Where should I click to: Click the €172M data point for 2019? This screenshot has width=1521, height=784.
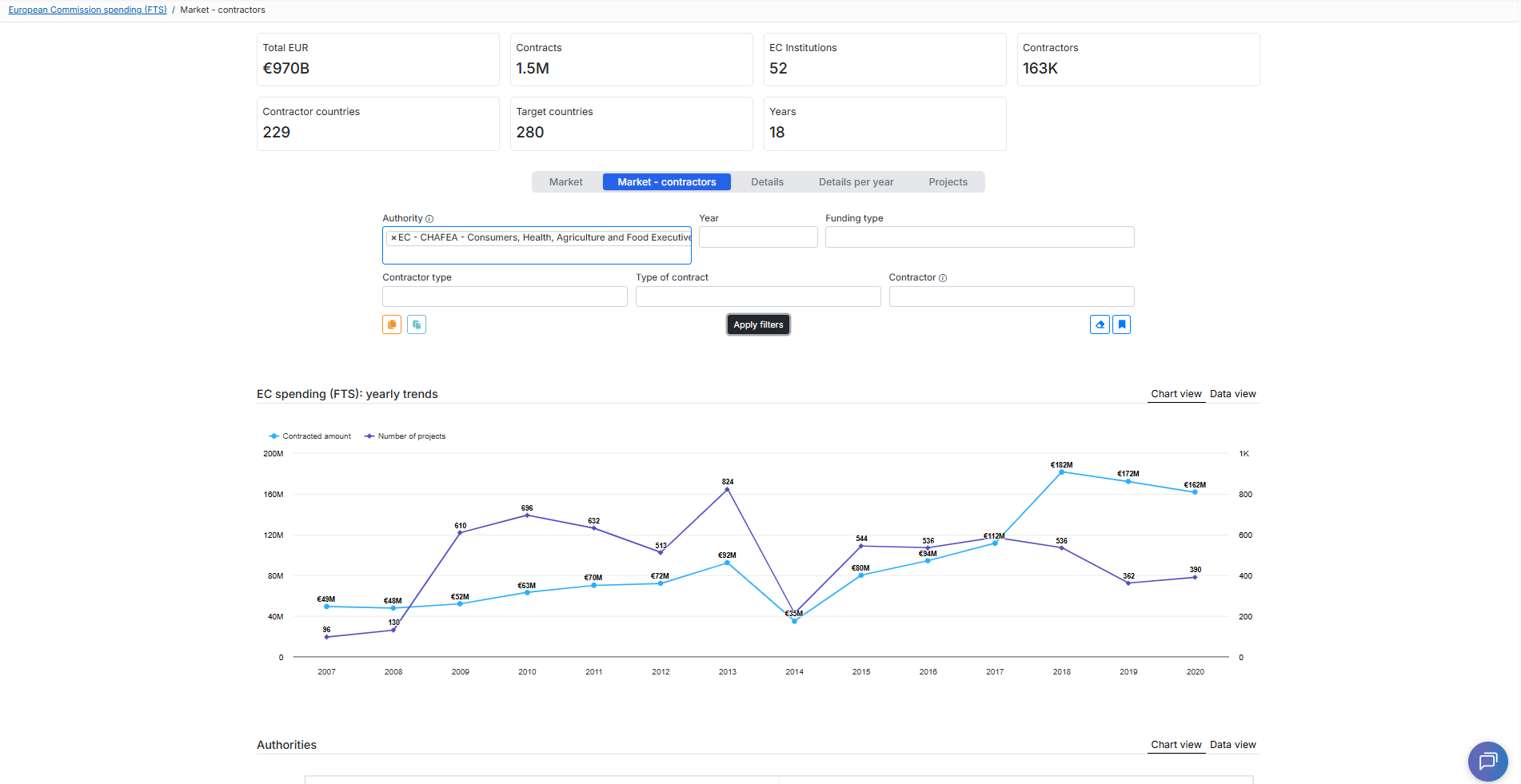(1128, 482)
